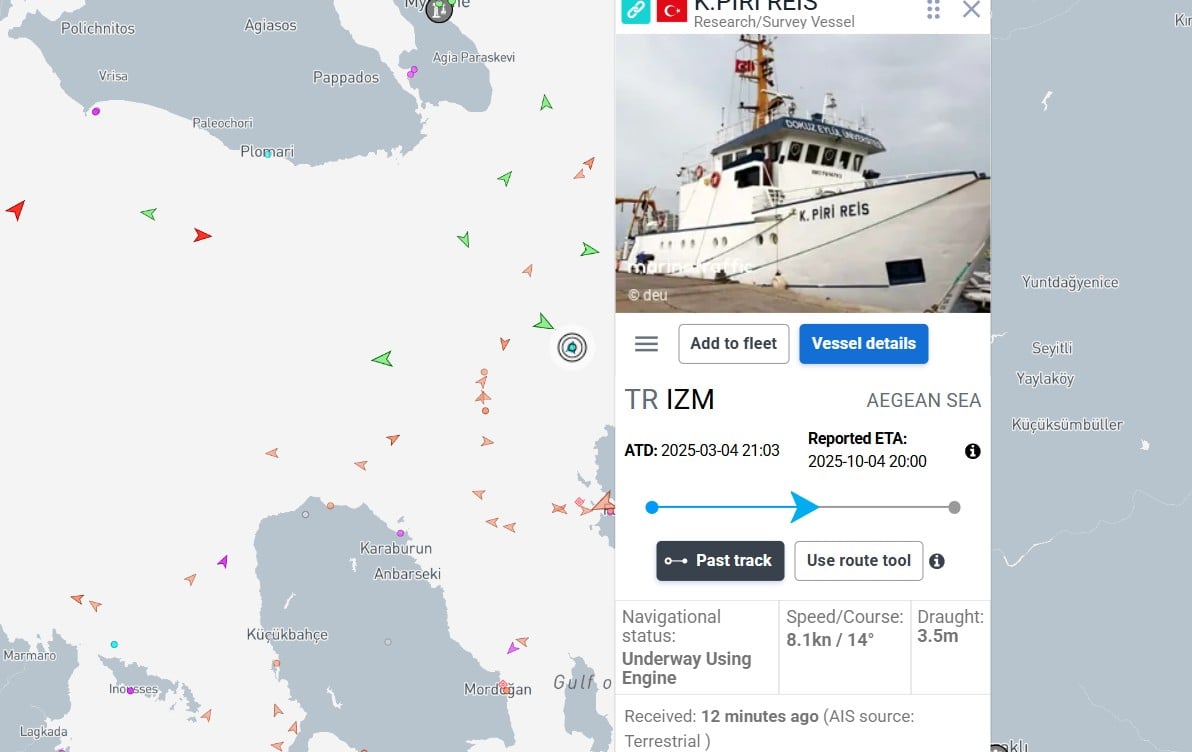Open Vessel details
The width and height of the screenshot is (1192, 752).
[x=864, y=344]
